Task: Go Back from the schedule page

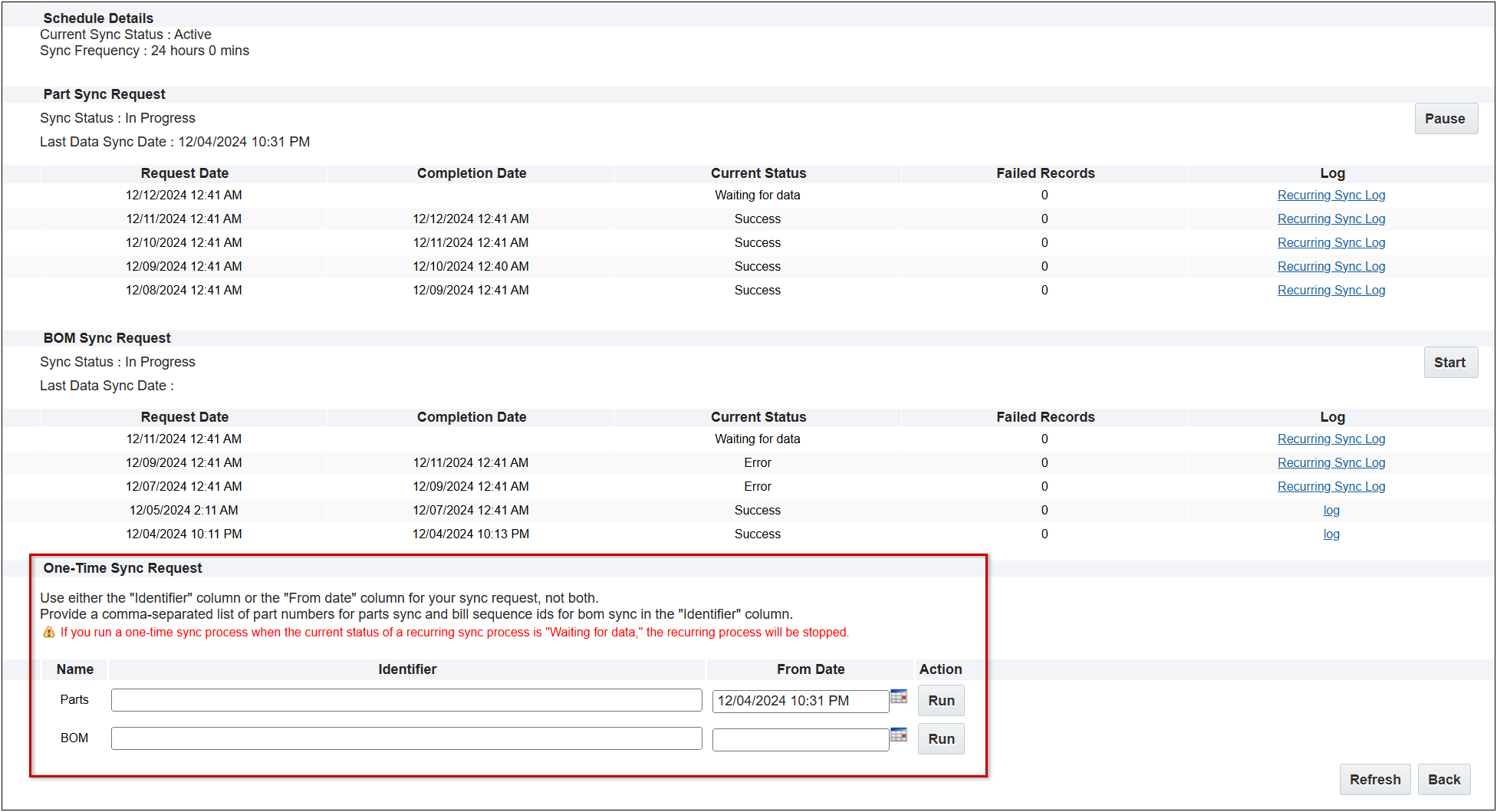Action: click(x=1443, y=780)
